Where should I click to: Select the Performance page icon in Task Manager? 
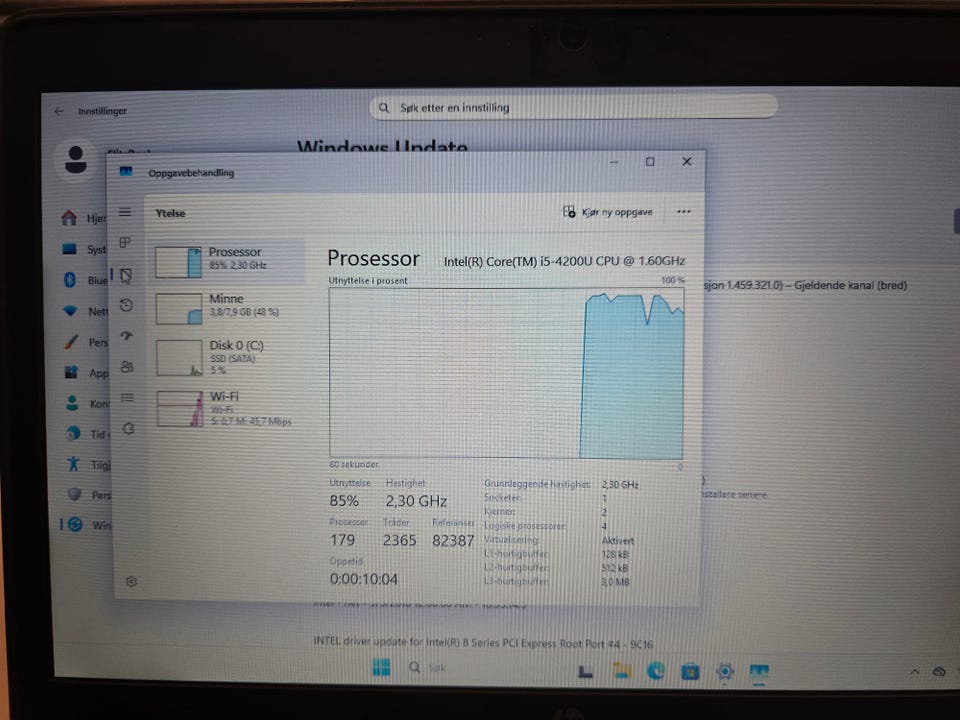click(126, 276)
